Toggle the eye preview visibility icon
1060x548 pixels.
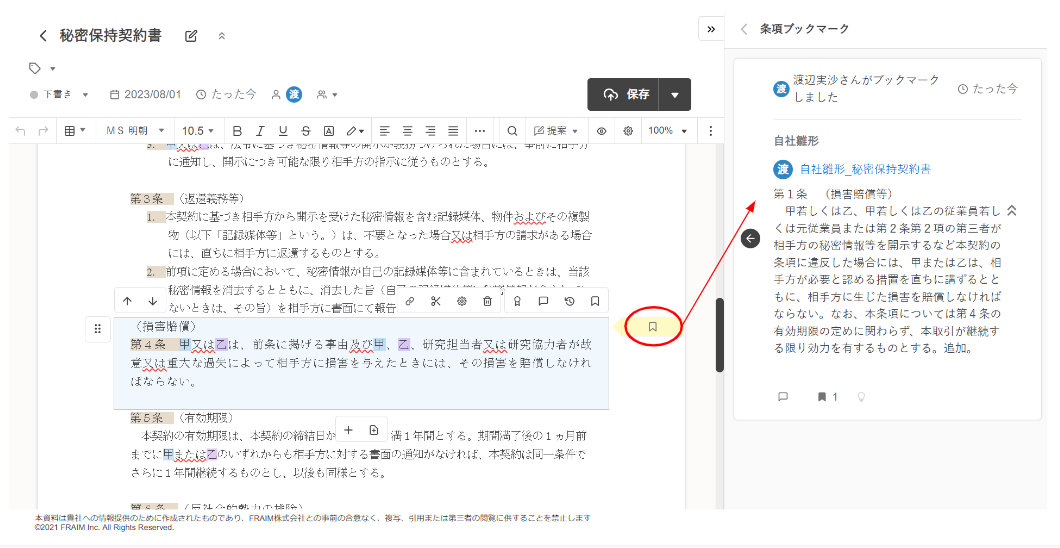pyautogui.click(x=602, y=131)
